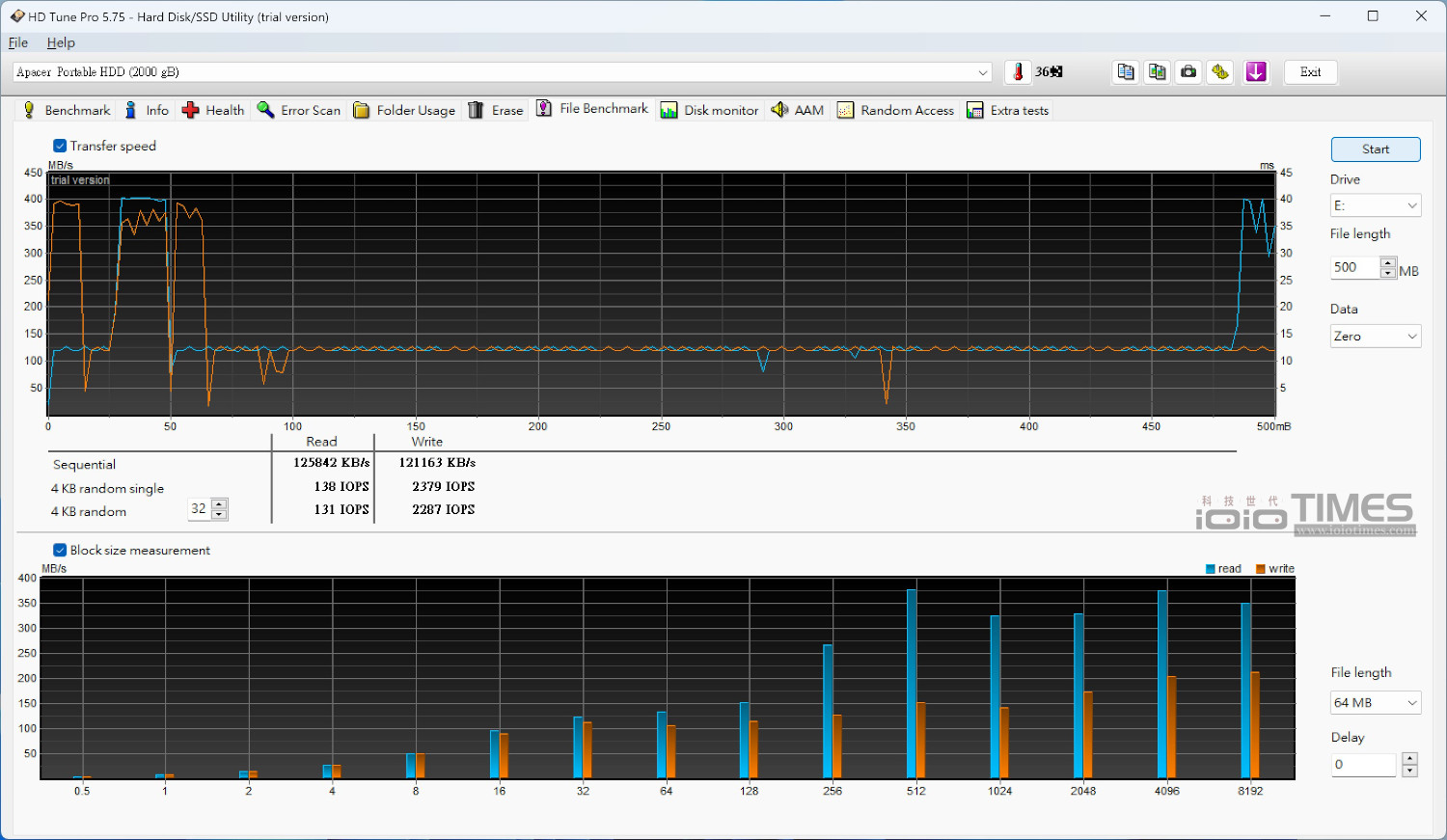This screenshot has height=840, width=1447.
Task: Click the 36 degree temperature readout
Action: pos(1049,72)
